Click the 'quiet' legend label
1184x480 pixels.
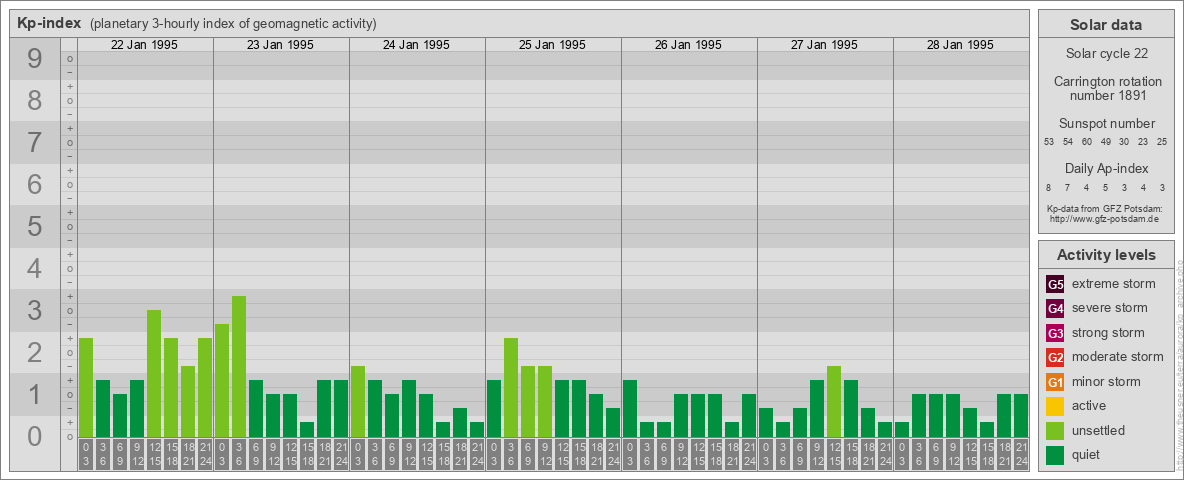click(1087, 454)
